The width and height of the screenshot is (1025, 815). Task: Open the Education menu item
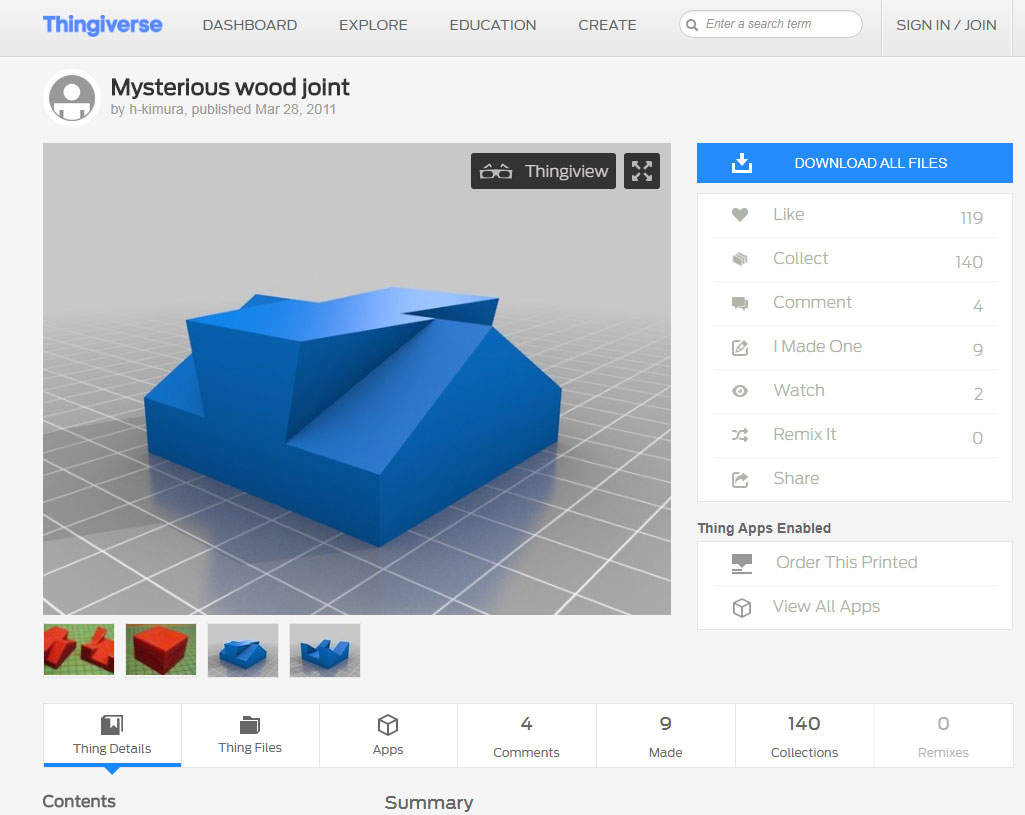(492, 25)
